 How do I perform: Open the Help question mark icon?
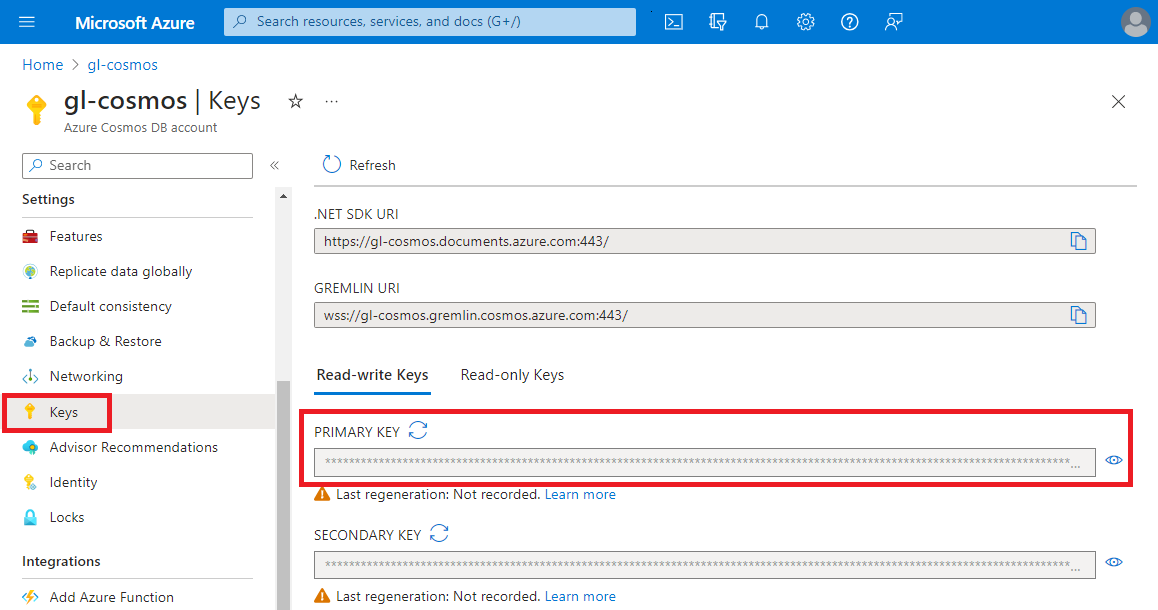[x=849, y=22]
